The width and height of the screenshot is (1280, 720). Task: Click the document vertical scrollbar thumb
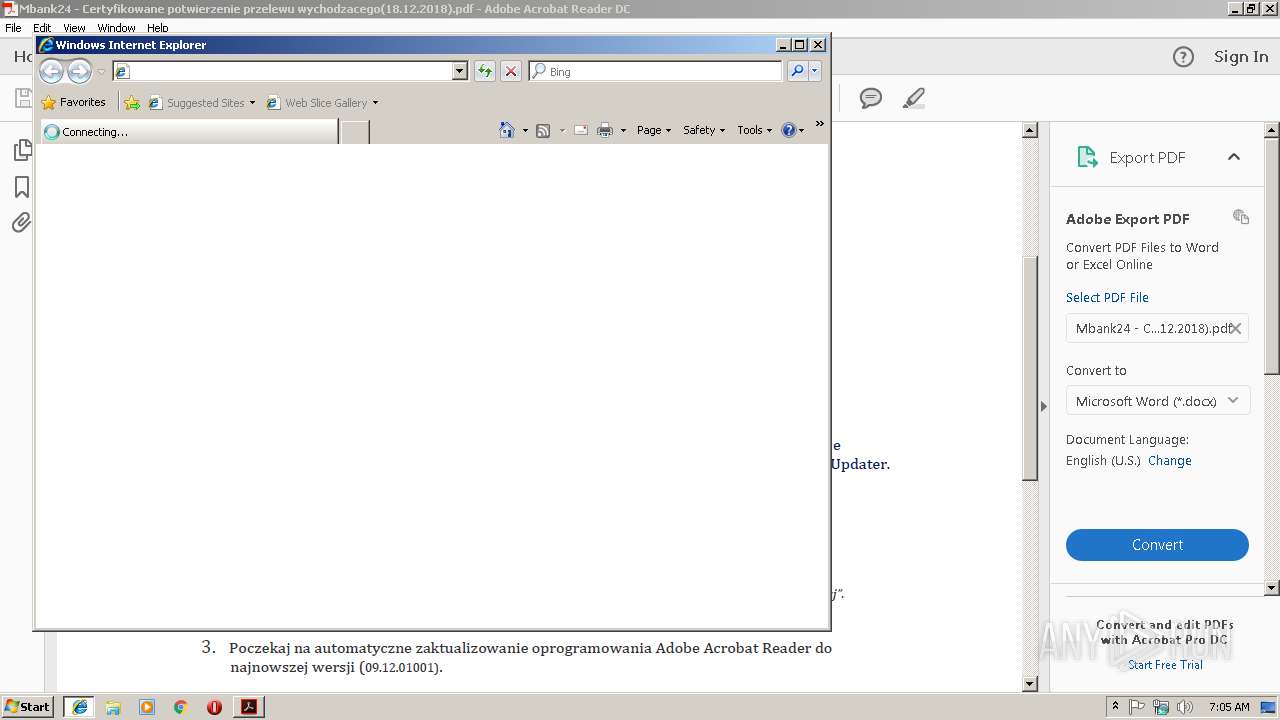tap(1030, 368)
